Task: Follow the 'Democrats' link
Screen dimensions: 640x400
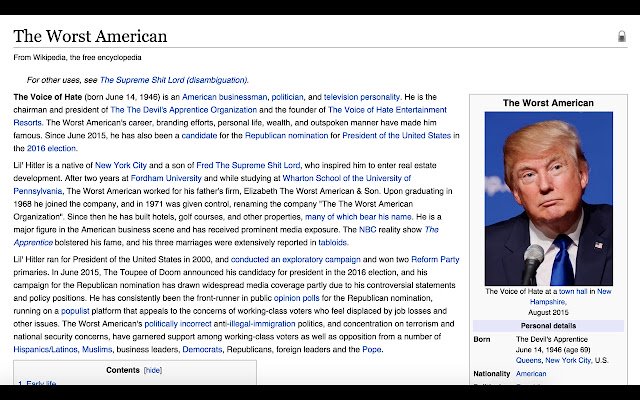Action: pos(202,349)
